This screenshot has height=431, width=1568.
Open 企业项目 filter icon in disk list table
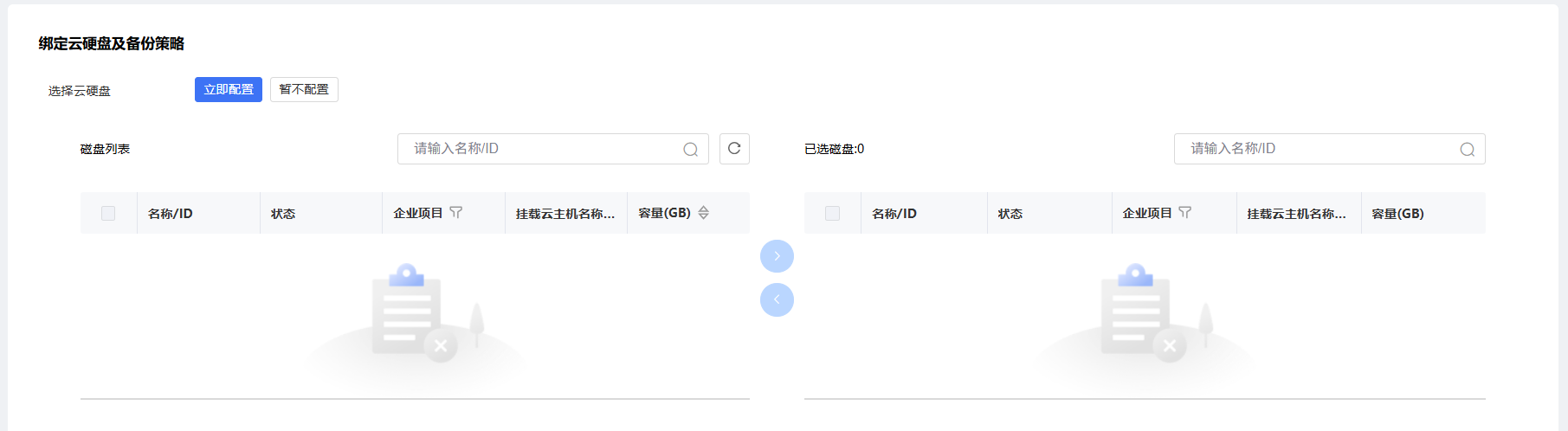(456, 213)
